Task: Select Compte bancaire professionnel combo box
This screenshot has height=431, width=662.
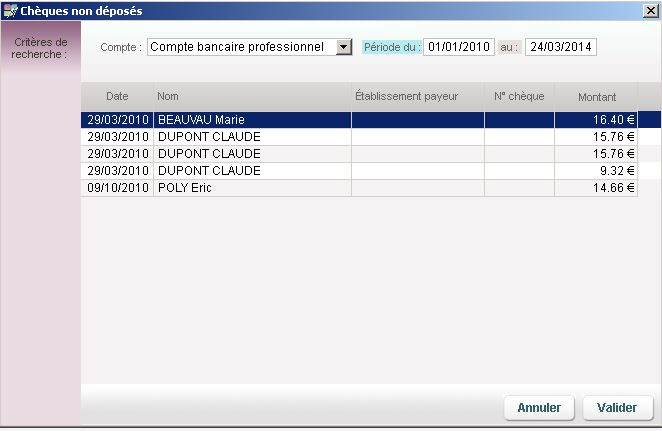Action: point(241,47)
